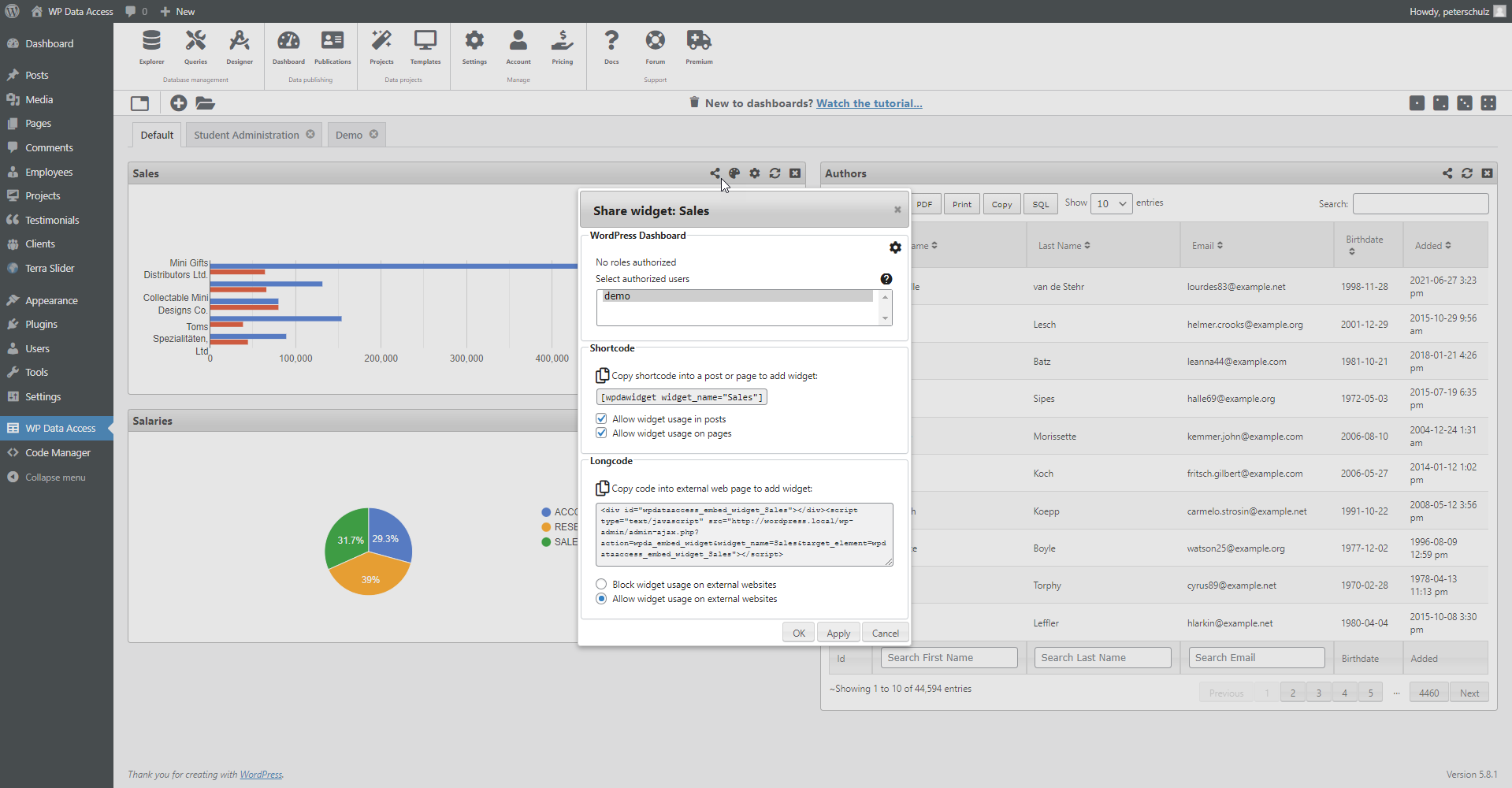
Task: Open the New content menu in admin bar
Action: [178, 11]
